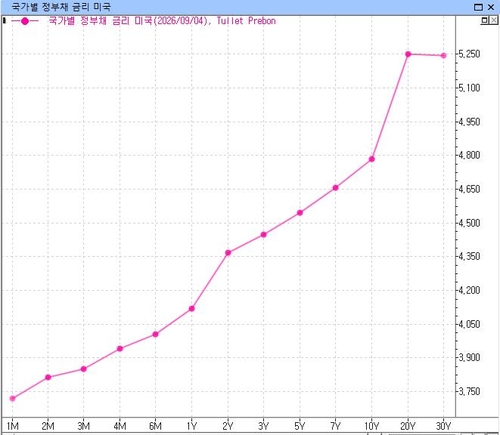The height and width of the screenshot is (435, 500).
Task: Select the 20Y peak data point
Action: 408,54
